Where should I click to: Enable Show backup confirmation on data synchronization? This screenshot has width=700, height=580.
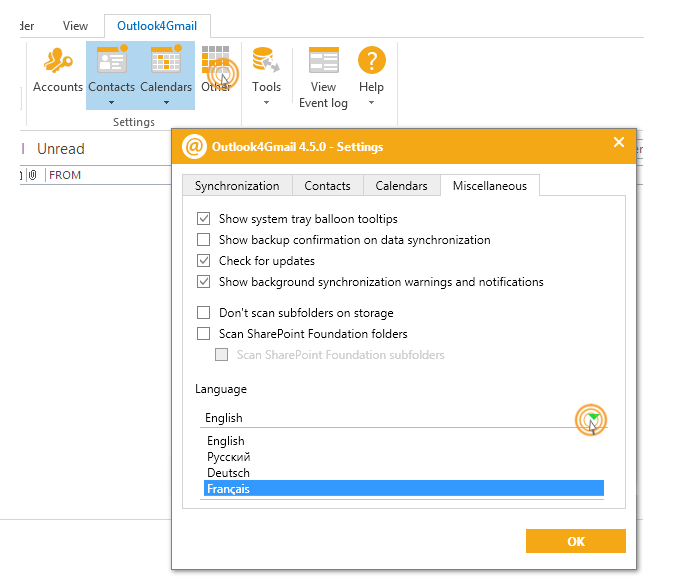click(204, 240)
